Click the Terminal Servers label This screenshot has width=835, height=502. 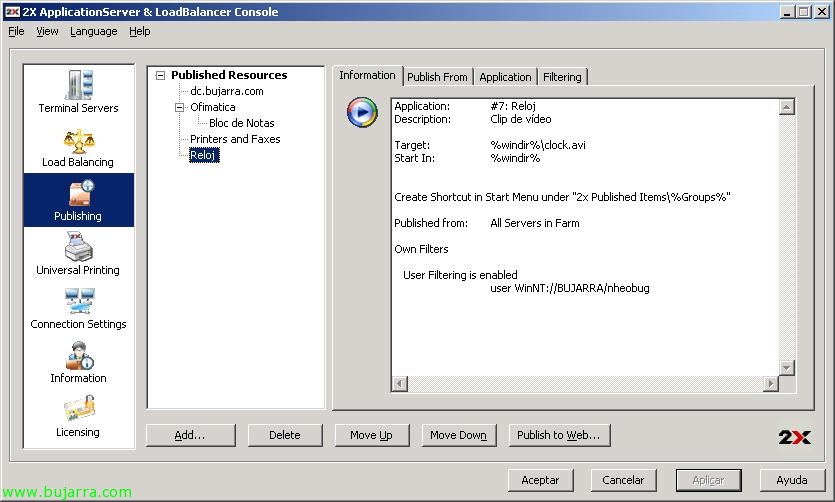[x=78, y=108]
